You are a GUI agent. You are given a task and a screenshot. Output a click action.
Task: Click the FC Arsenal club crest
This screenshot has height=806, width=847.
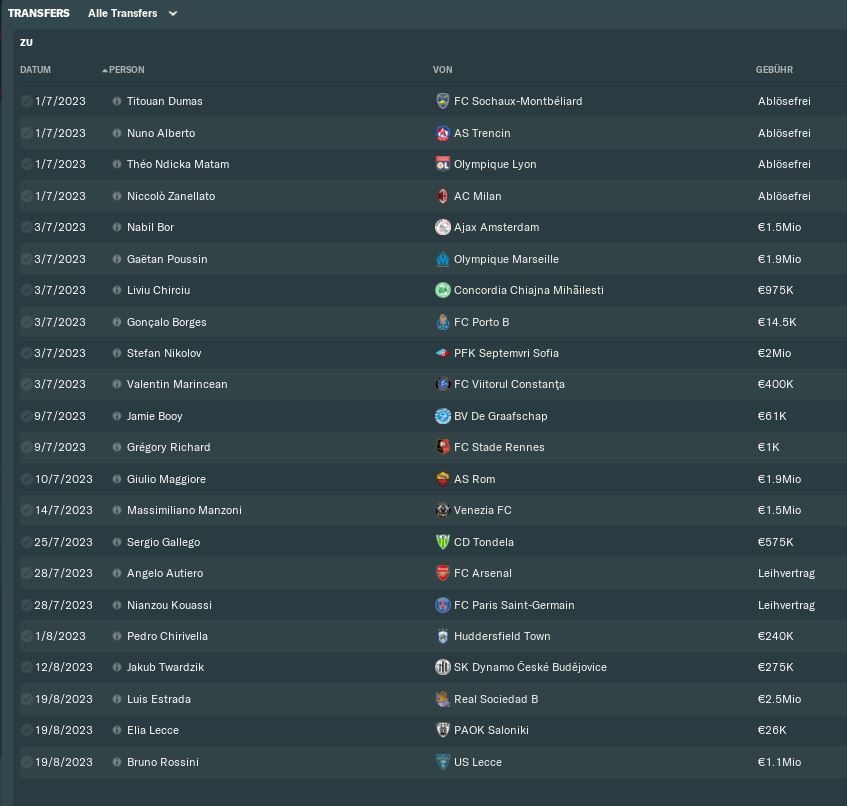pos(442,573)
